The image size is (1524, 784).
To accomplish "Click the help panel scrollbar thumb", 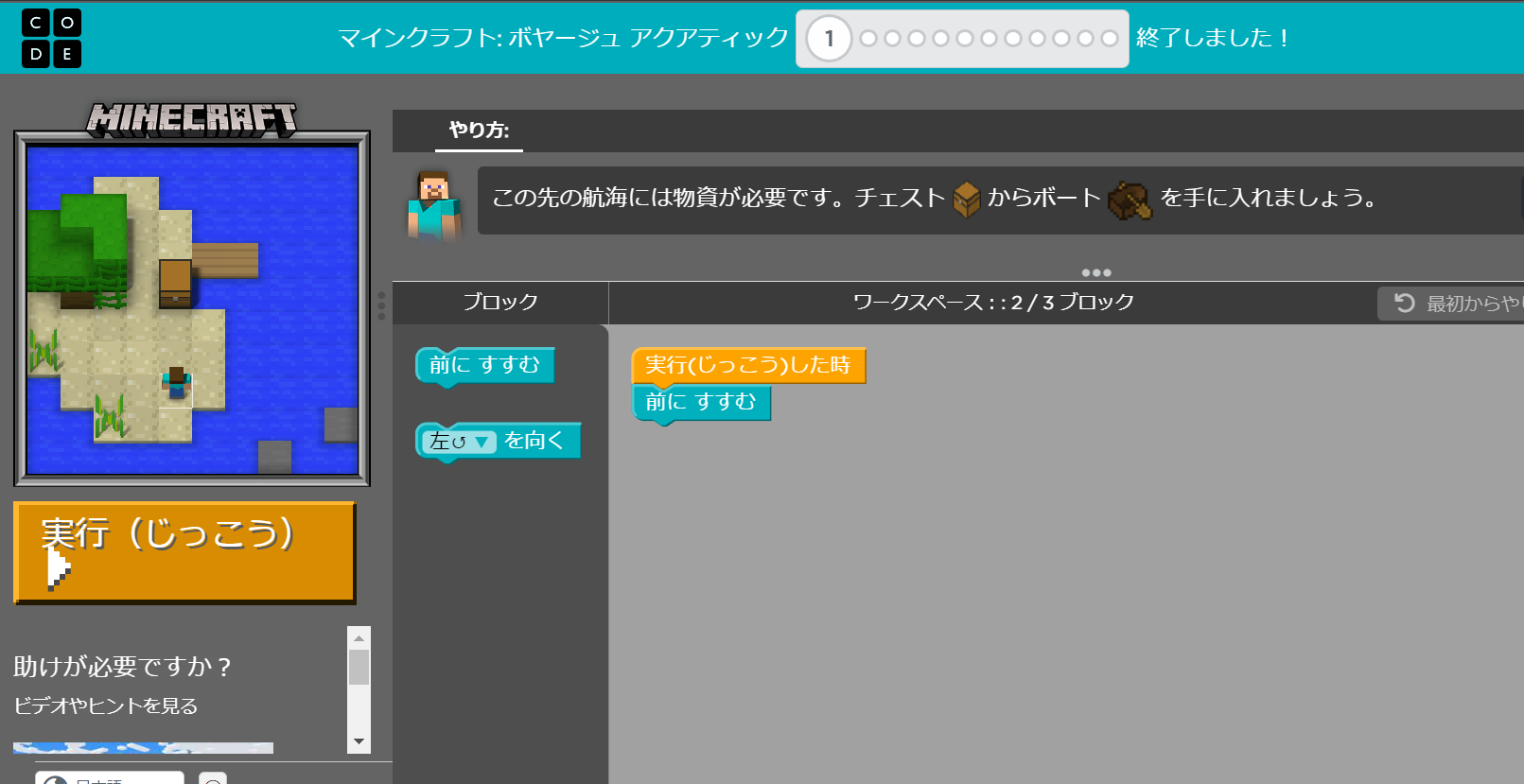I will point(359,667).
